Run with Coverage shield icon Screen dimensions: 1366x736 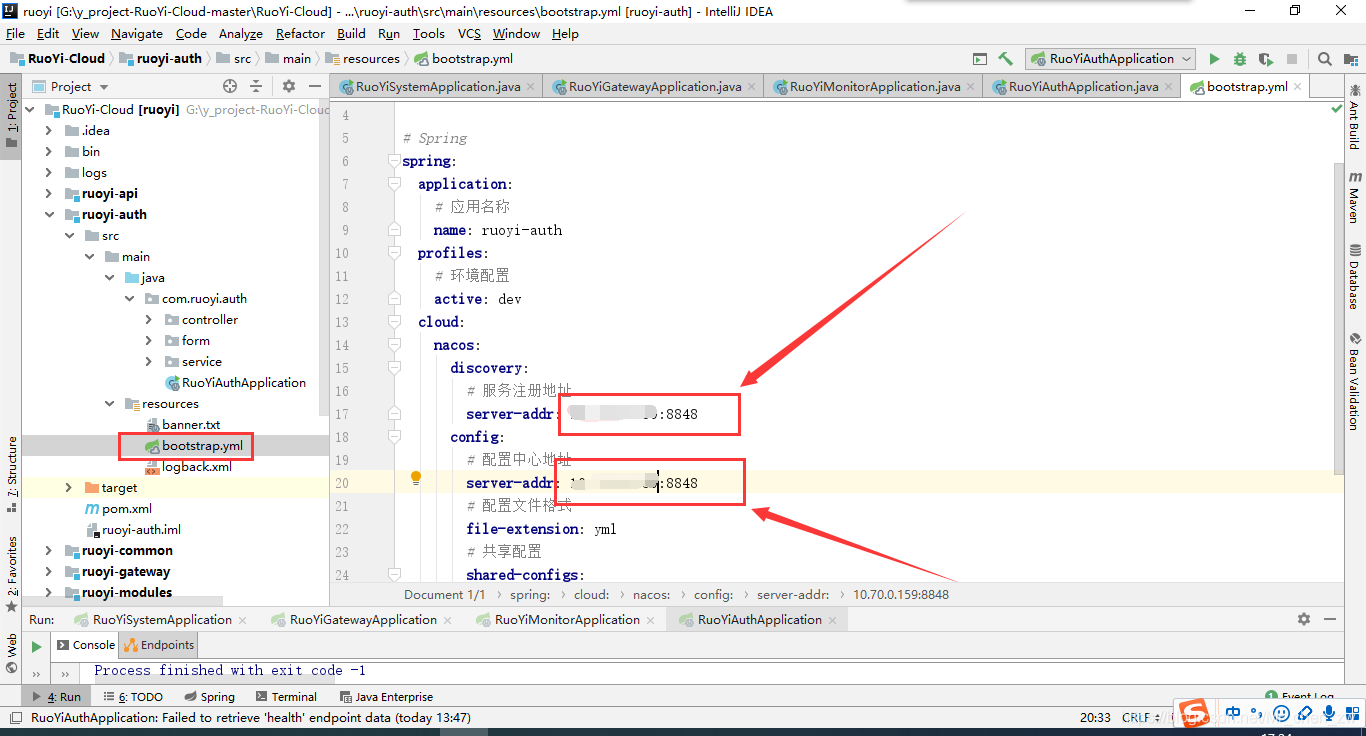1266,59
